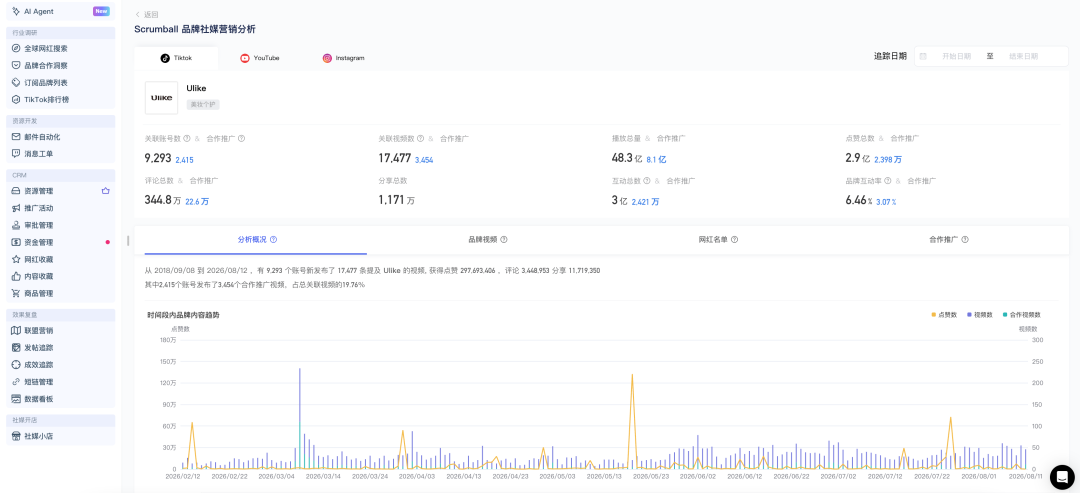This screenshot has width=1080, height=493.
Task: Click the 2,398 万 collaboration likes value
Action: tap(888, 159)
